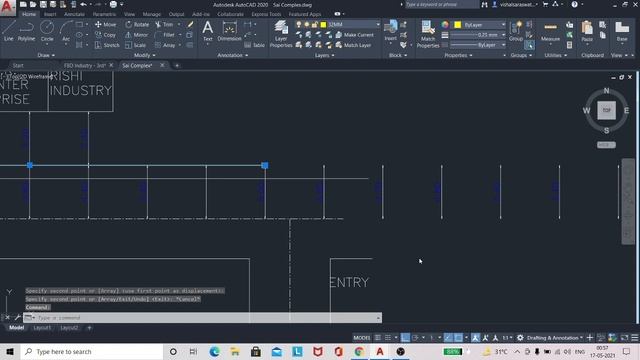Open the annotation scale 1:1 dropdown
640x360 pixels.
point(507,338)
